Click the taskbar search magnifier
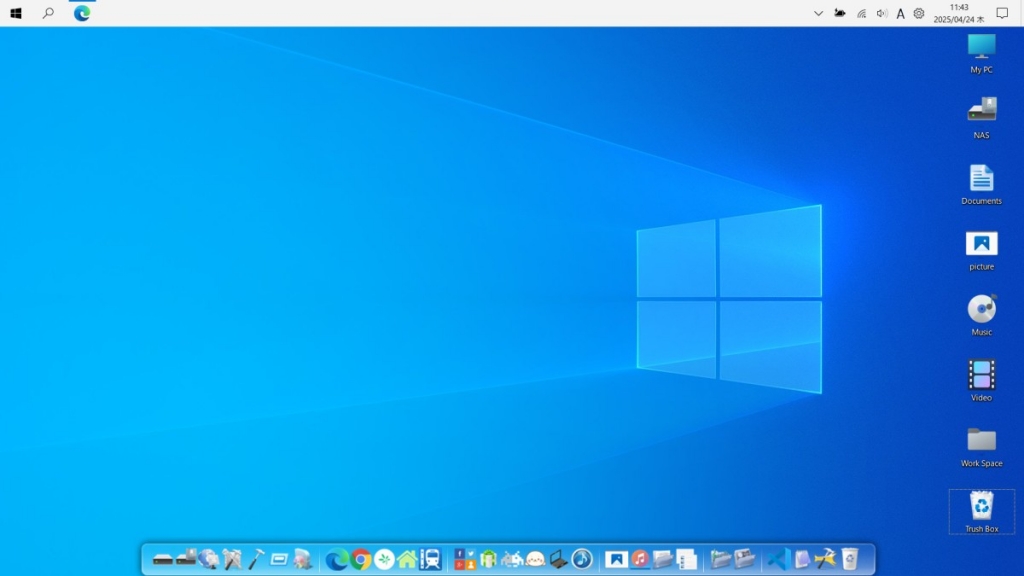Viewport: 1024px width, 576px height. [x=48, y=14]
